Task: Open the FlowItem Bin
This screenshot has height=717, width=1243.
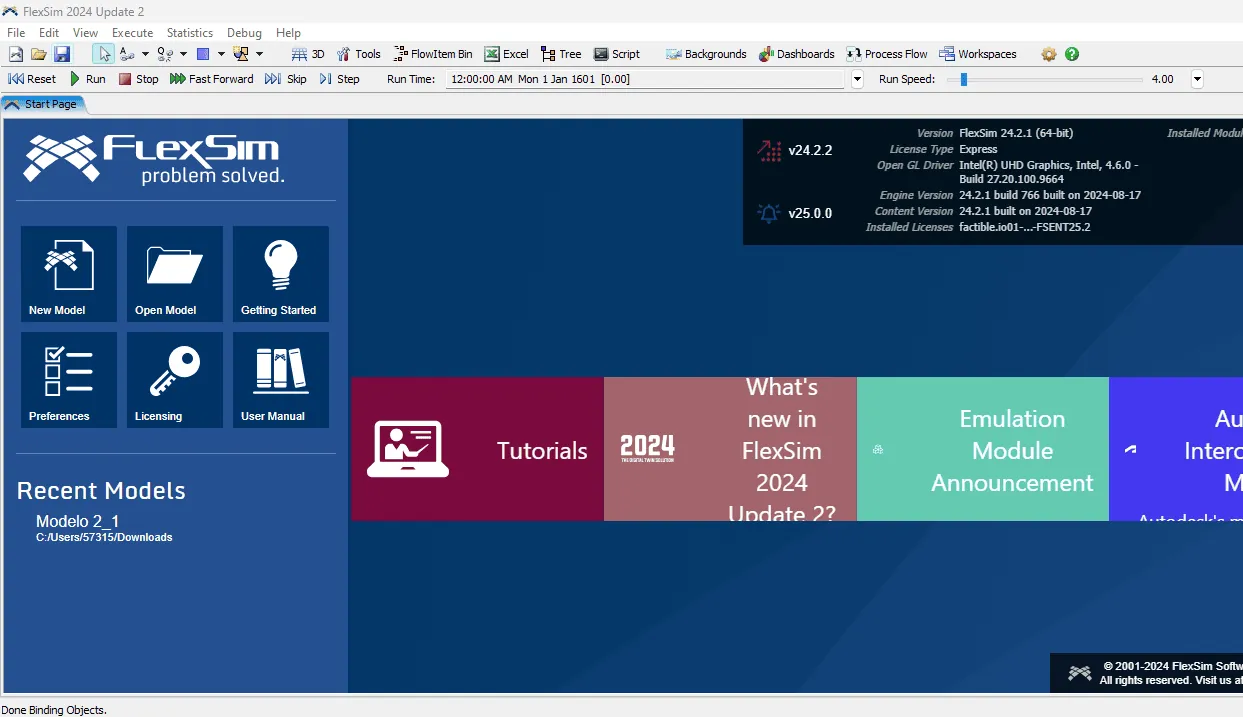Action: (433, 54)
